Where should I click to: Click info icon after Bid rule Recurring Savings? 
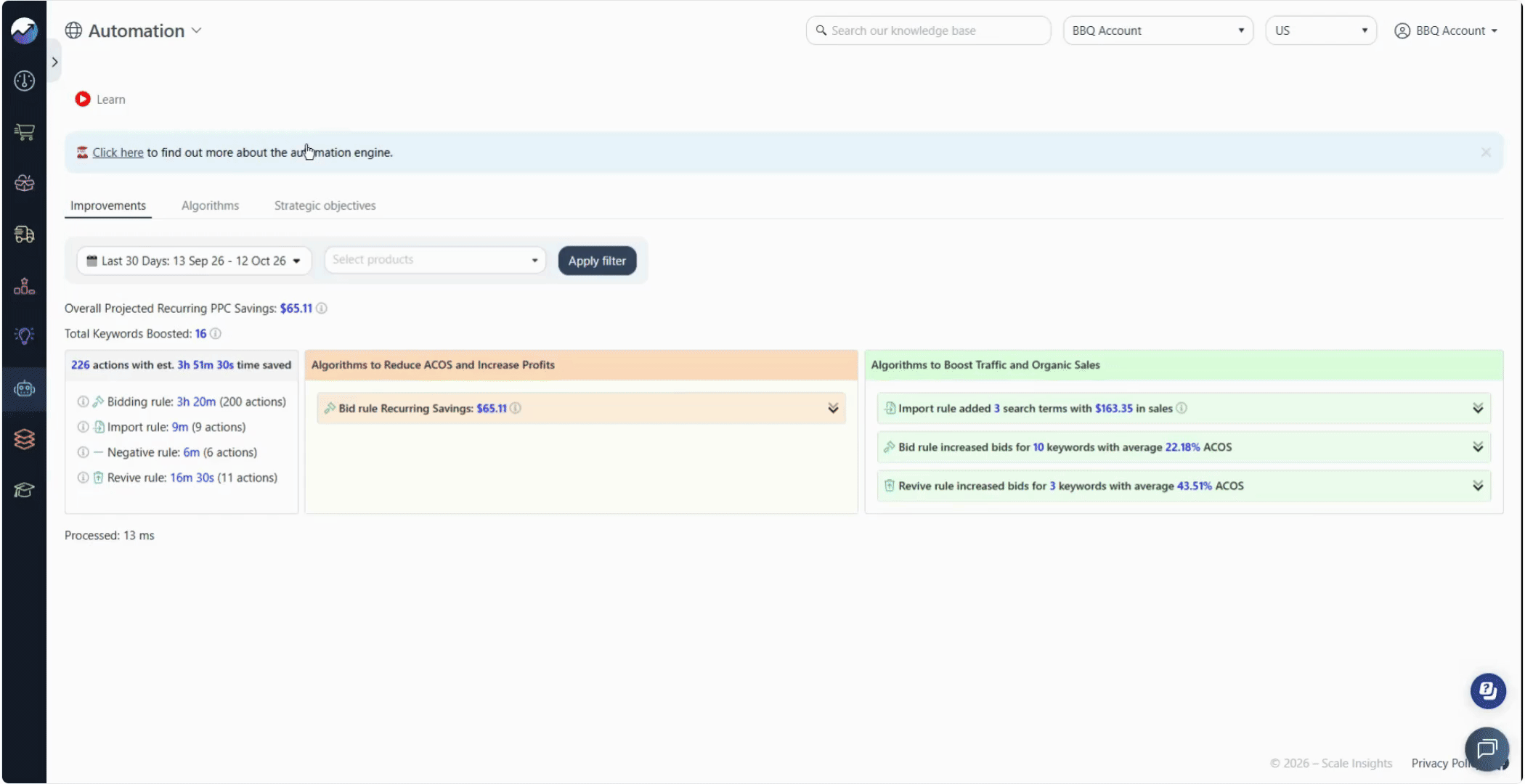tap(516, 408)
